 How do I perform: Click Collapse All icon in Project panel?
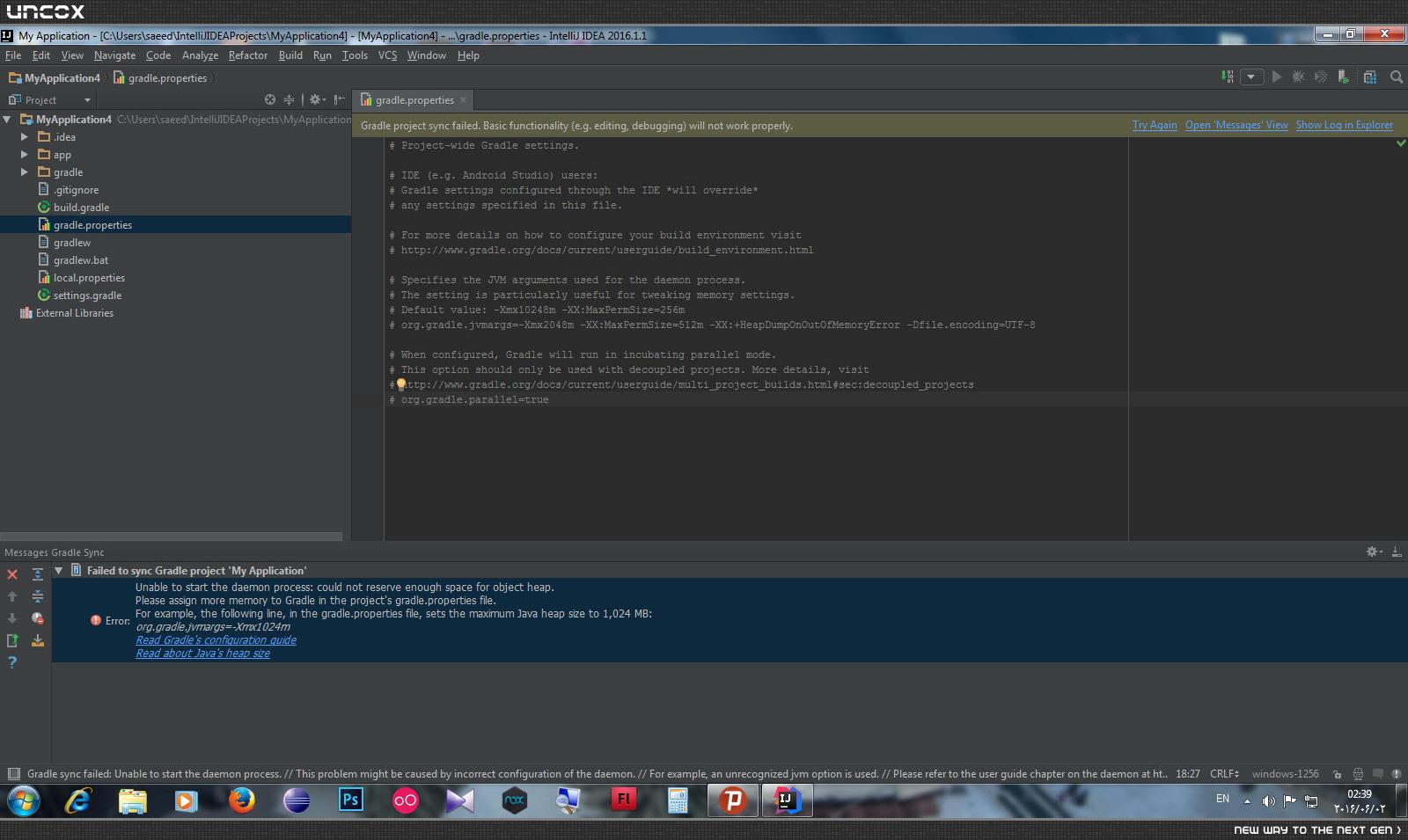tap(289, 99)
